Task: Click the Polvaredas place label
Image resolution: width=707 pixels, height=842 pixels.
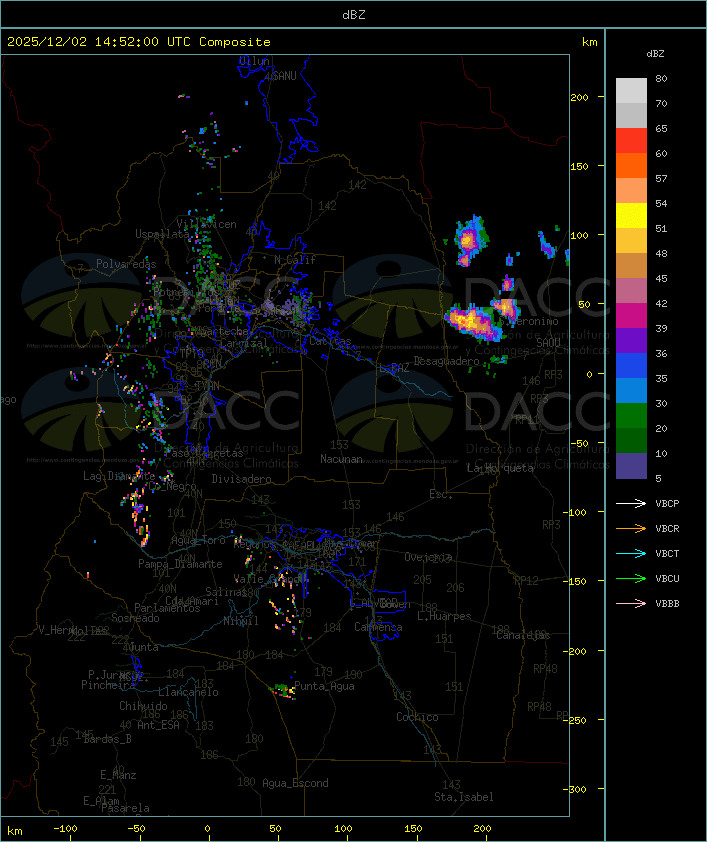Action: click(126, 264)
